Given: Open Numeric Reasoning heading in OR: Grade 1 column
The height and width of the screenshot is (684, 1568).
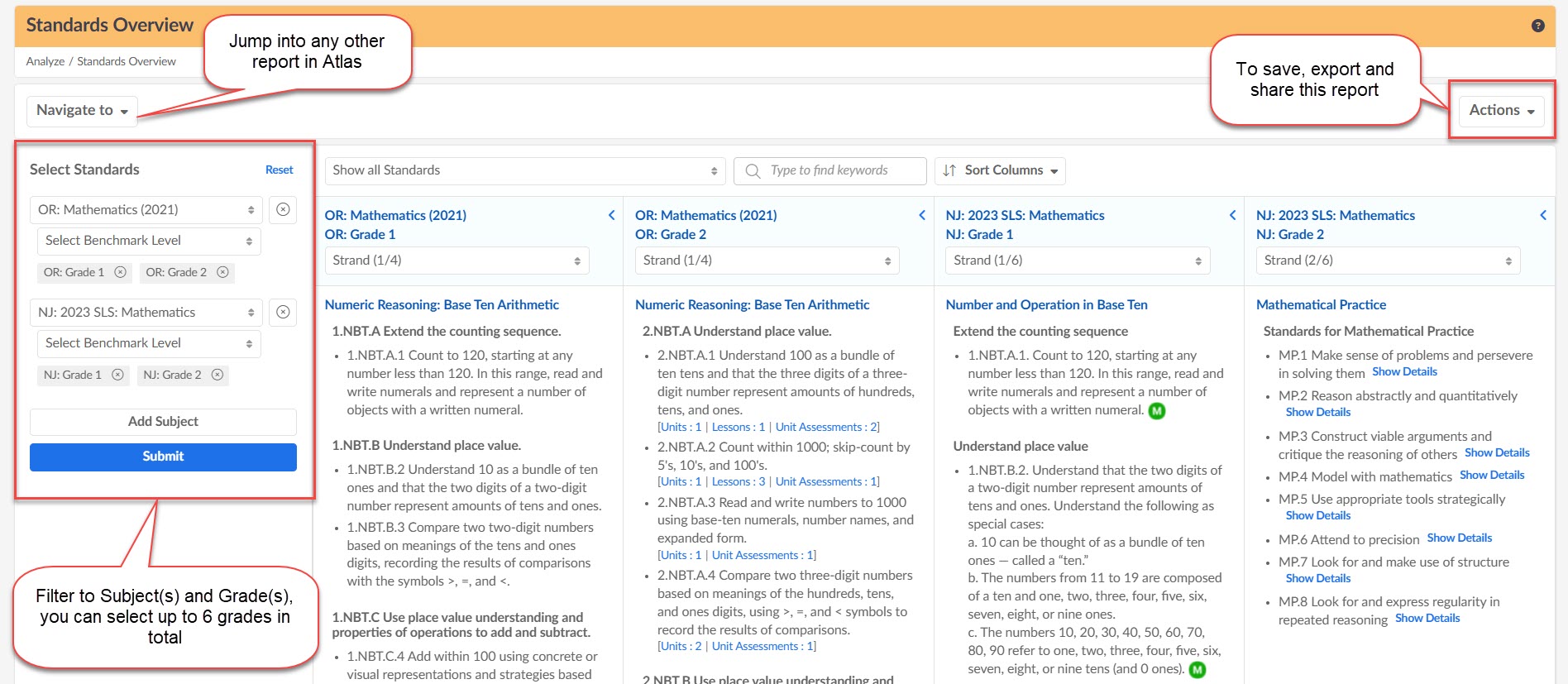Looking at the screenshot, I should click(x=442, y=305).
